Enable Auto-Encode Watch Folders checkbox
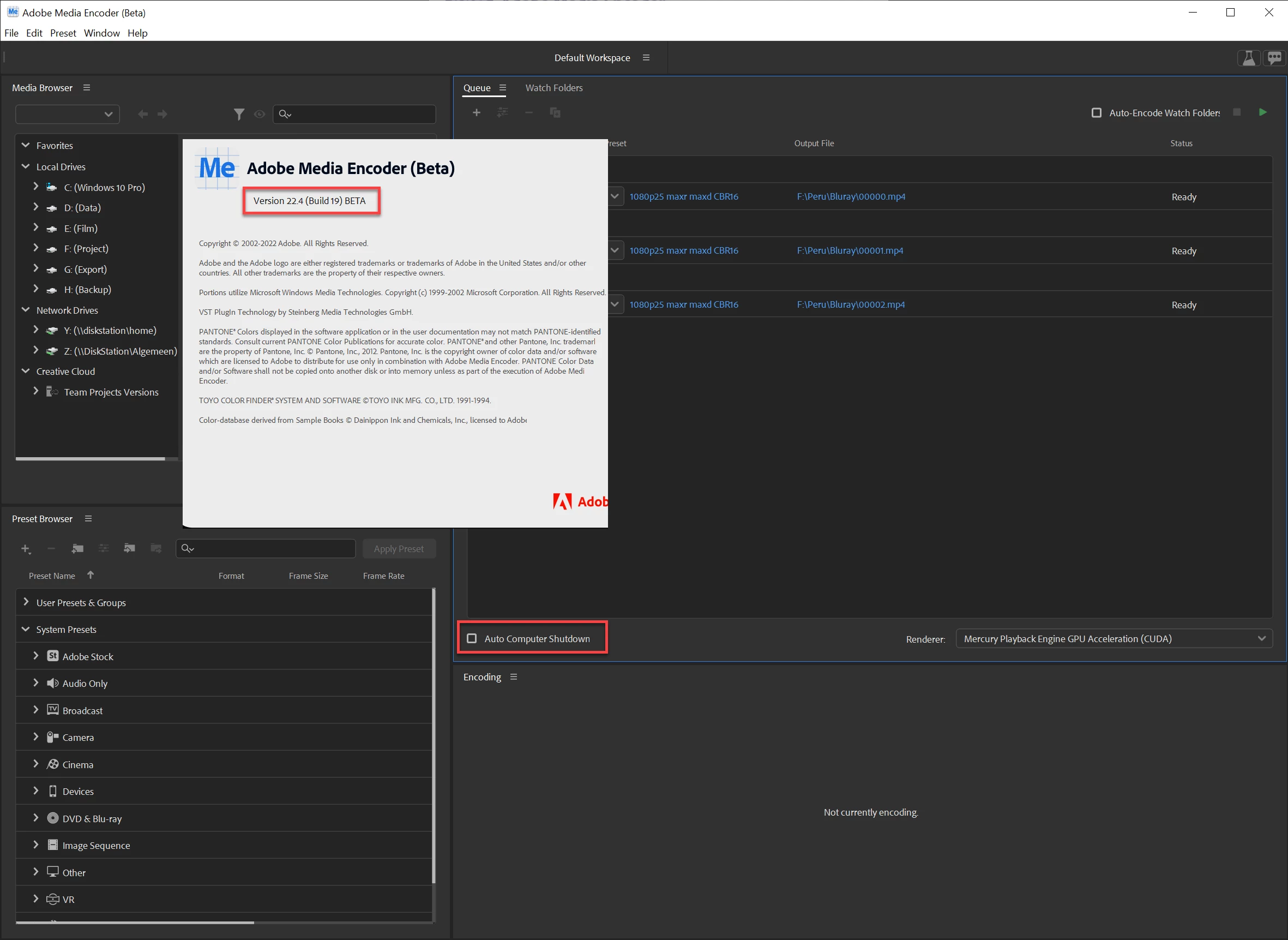Viewport: 1288px width, 940px height. (x=1097, y=113)
